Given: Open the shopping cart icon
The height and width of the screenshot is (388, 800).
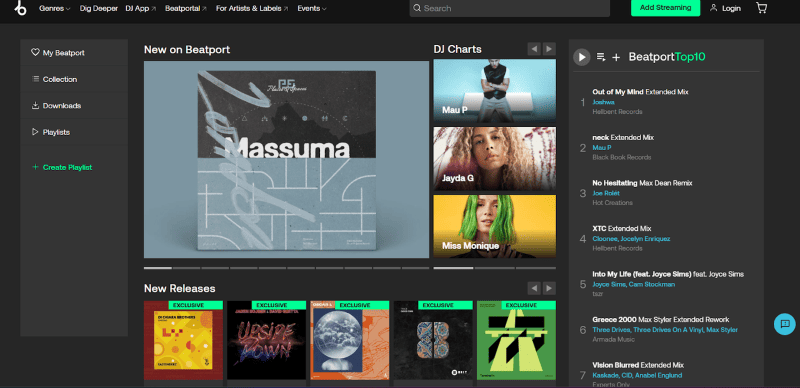Looking at the screenshot, I should (x=761, y=8).
